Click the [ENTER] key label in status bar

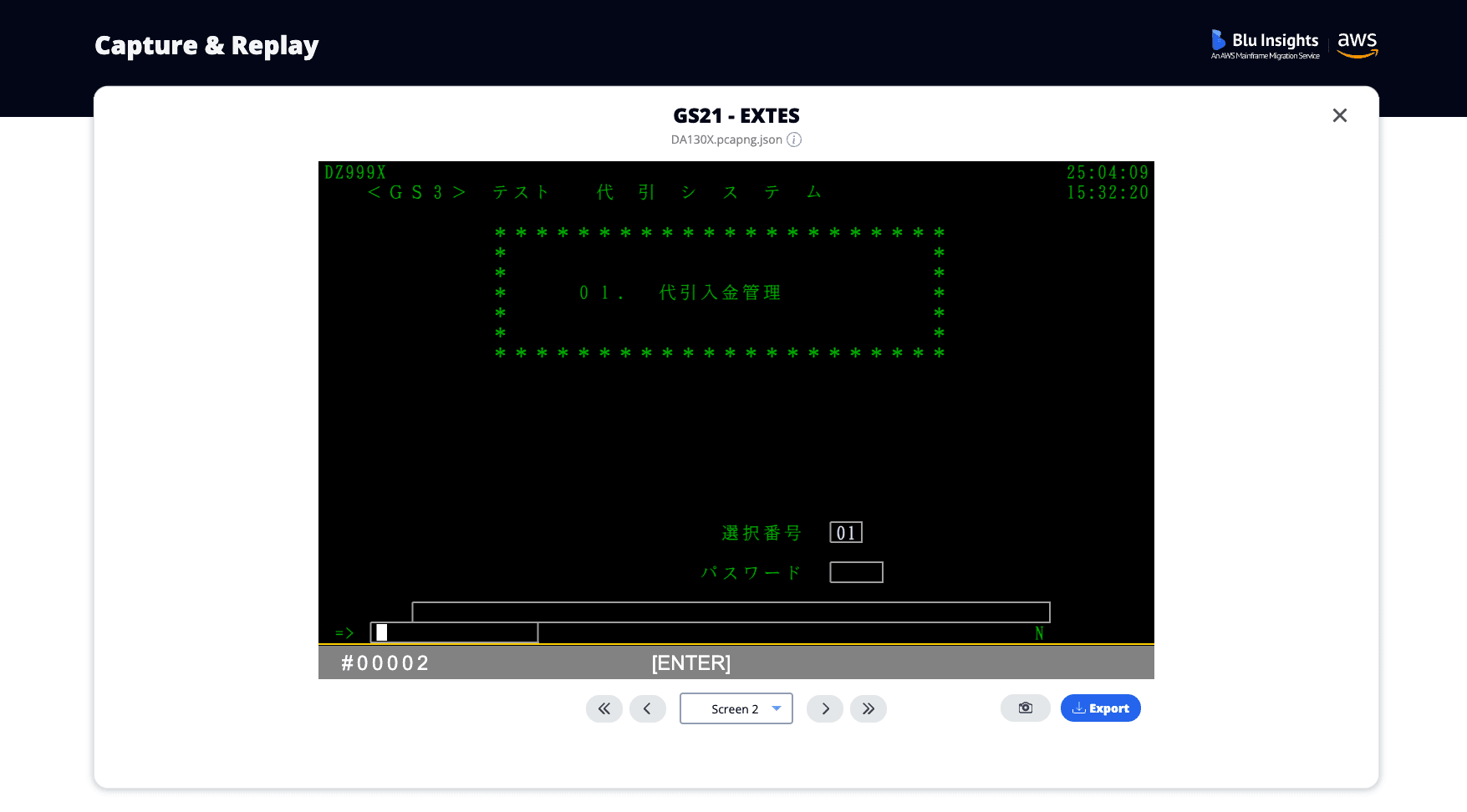(x=690, y=663)
